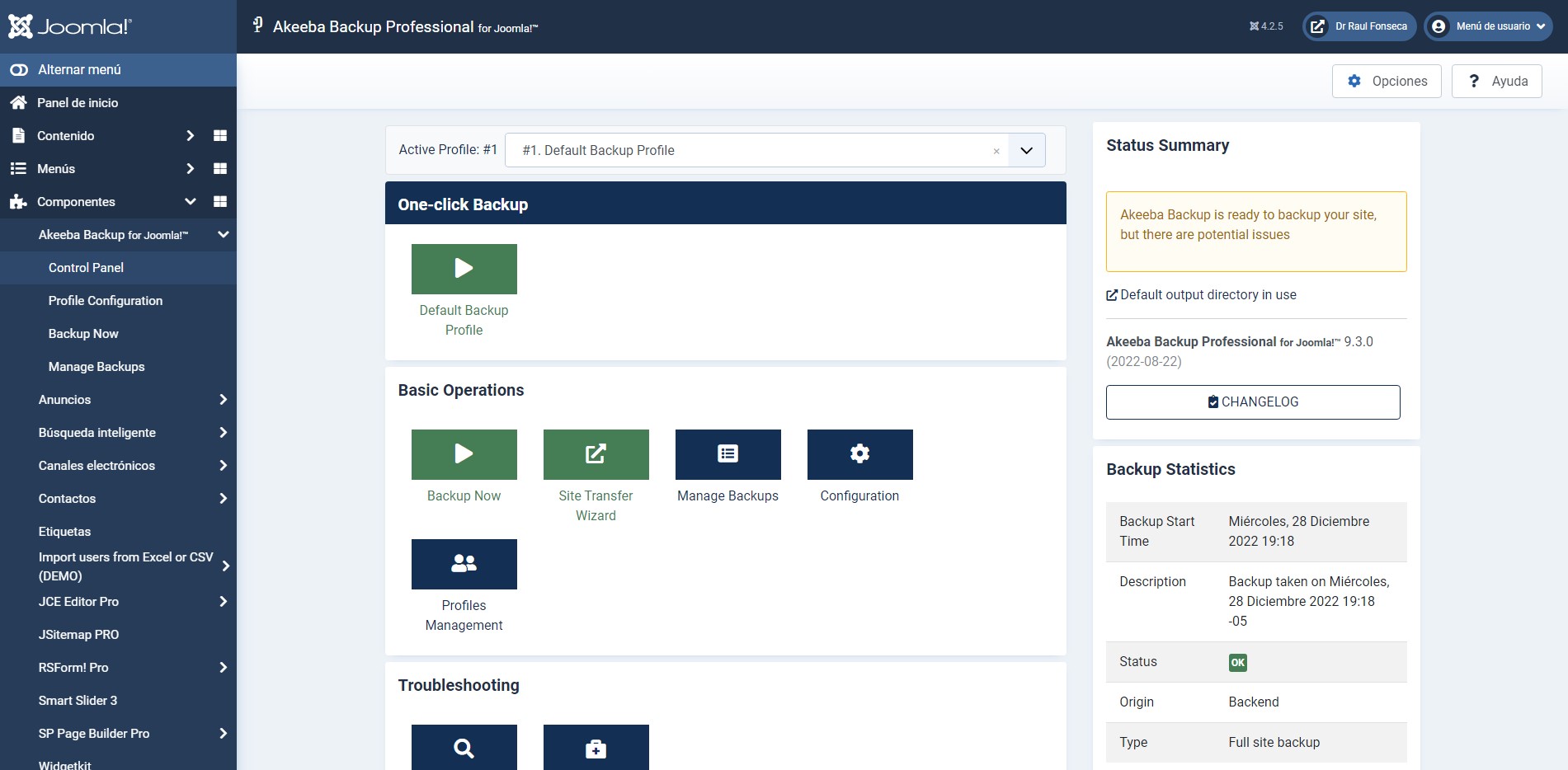Image resolution: width=1568 pixels, height=770 pixels.
Task: Expand RSForm! Pro submenu
Action: (x=223, y=668)
